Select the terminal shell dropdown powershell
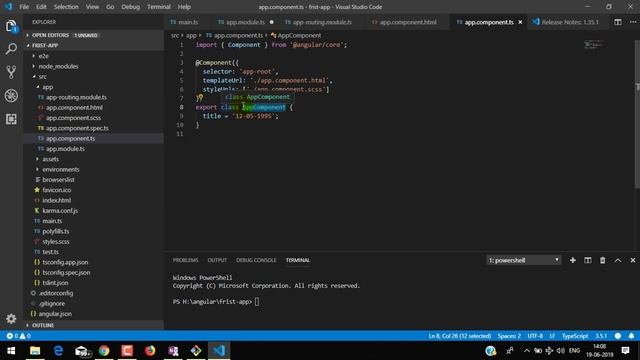 click(524, 260)
